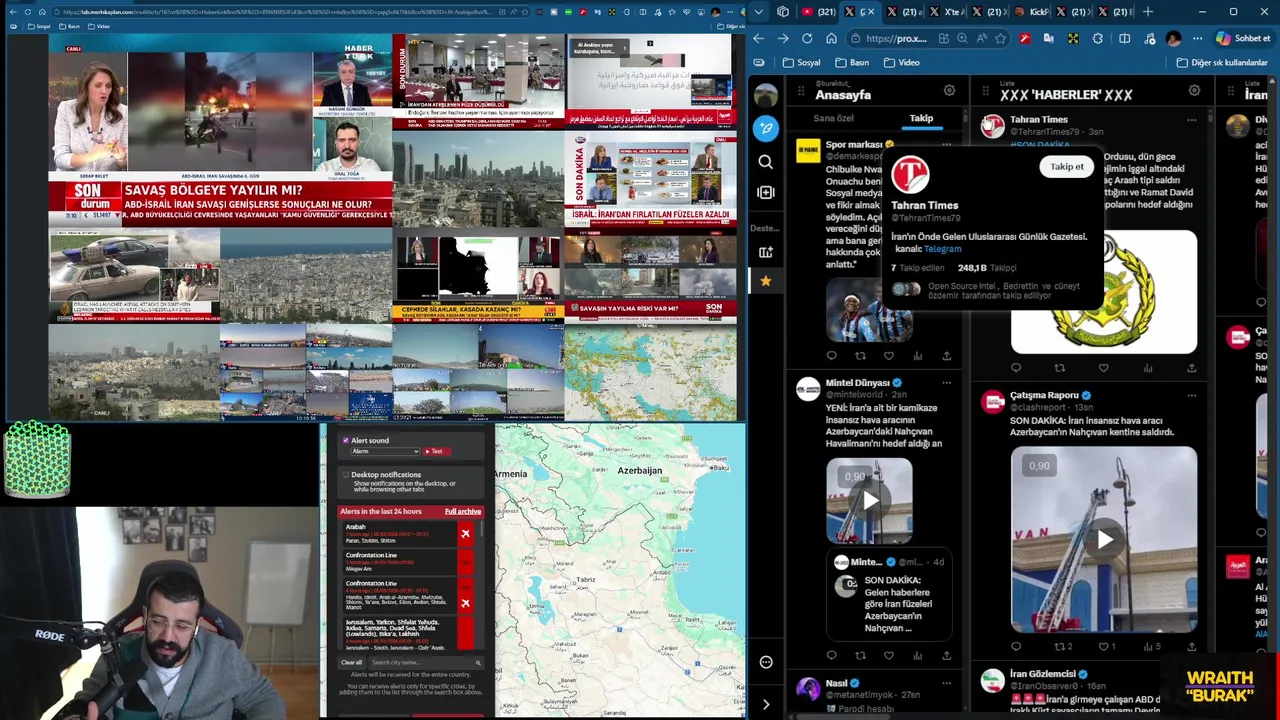The image size is (1280, 720).
Task: Reply to the Spor markası post
Action: point(831,356)
